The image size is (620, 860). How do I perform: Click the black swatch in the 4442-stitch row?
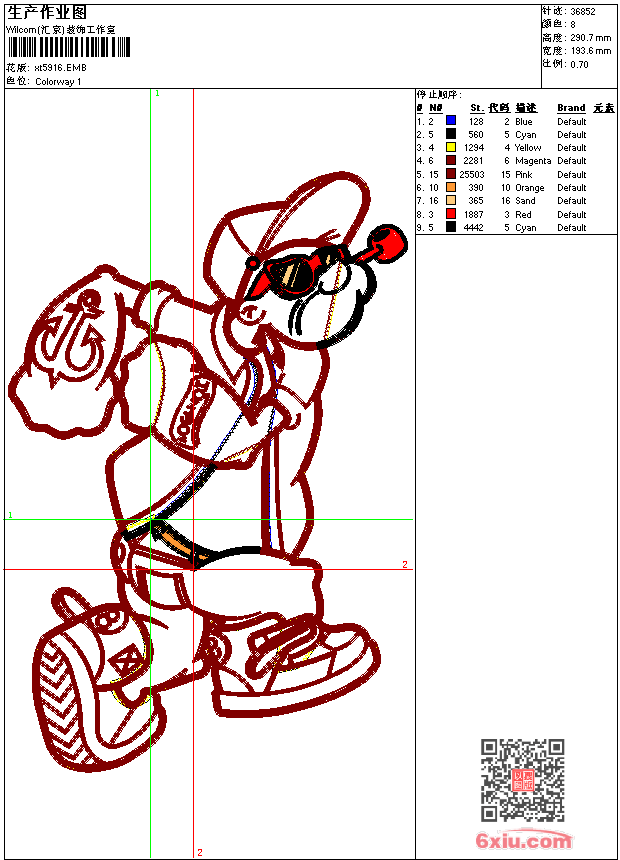click(451, 228)
